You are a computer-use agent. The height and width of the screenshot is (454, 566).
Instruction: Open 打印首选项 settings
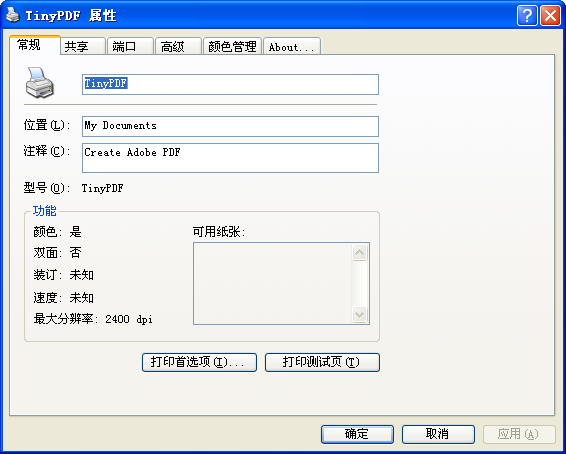point(199,362)
